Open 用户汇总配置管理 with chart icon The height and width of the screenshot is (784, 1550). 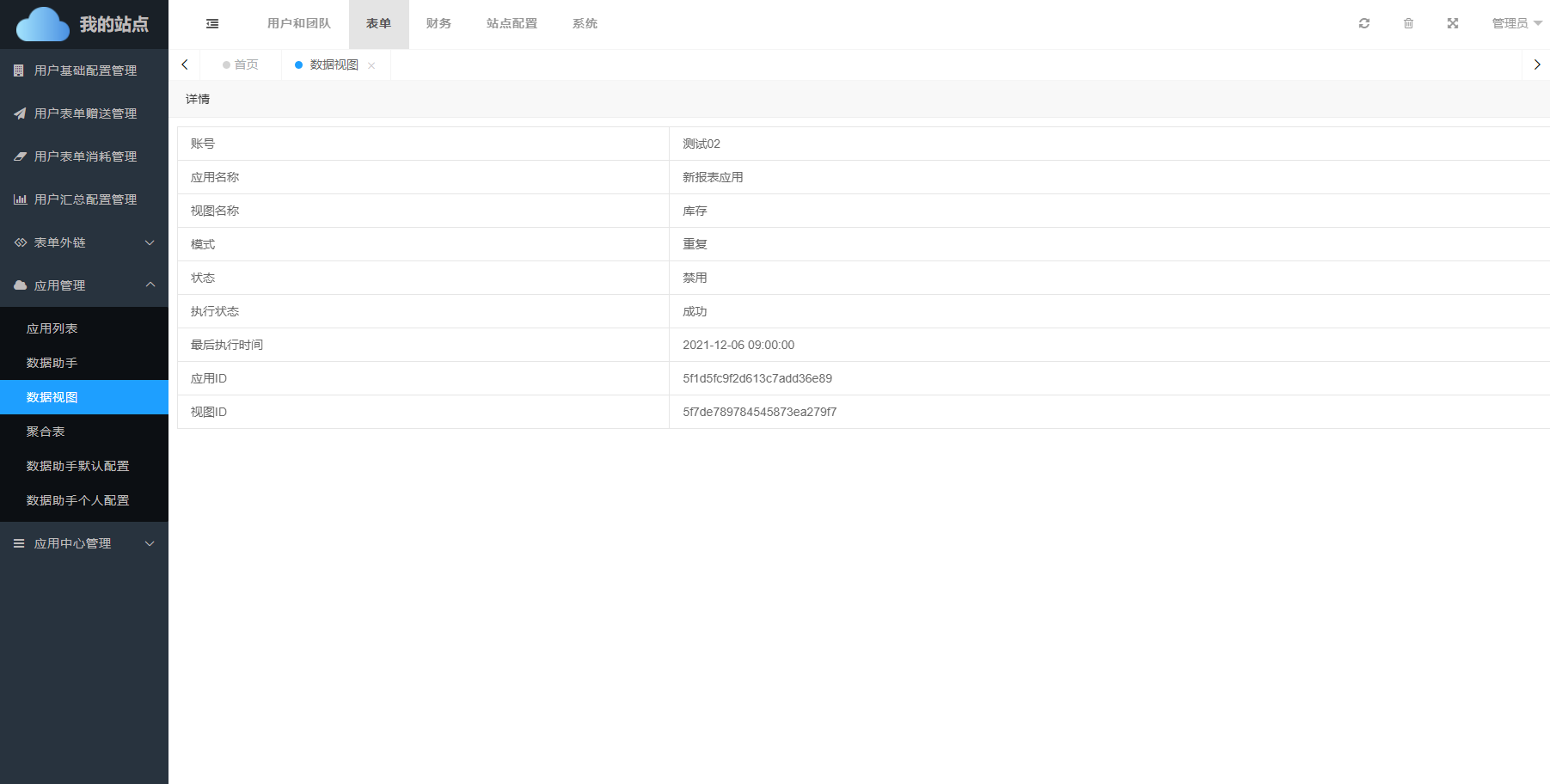(85, 199)
